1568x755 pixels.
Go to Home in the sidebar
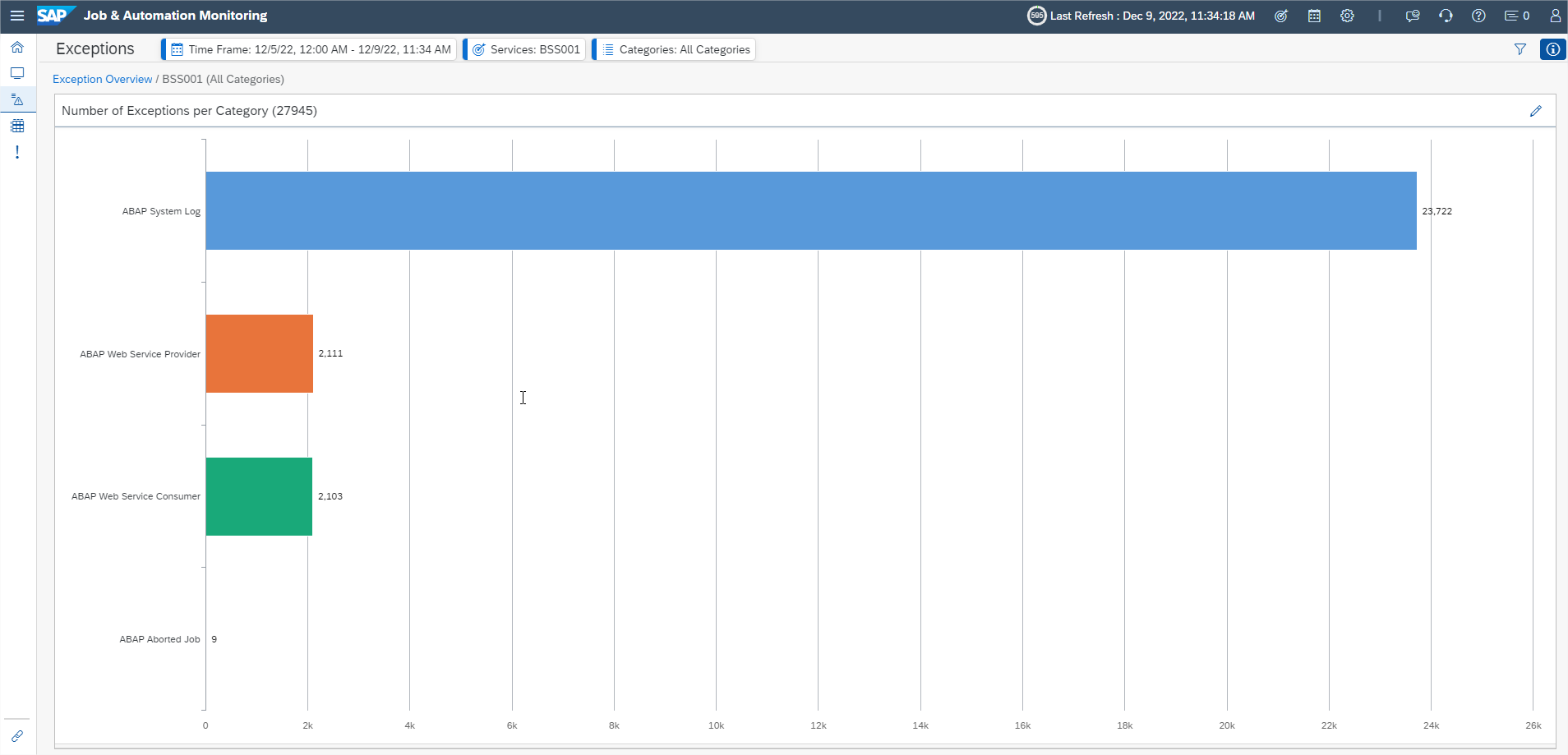pyautogui.click(x=17, y=48)
